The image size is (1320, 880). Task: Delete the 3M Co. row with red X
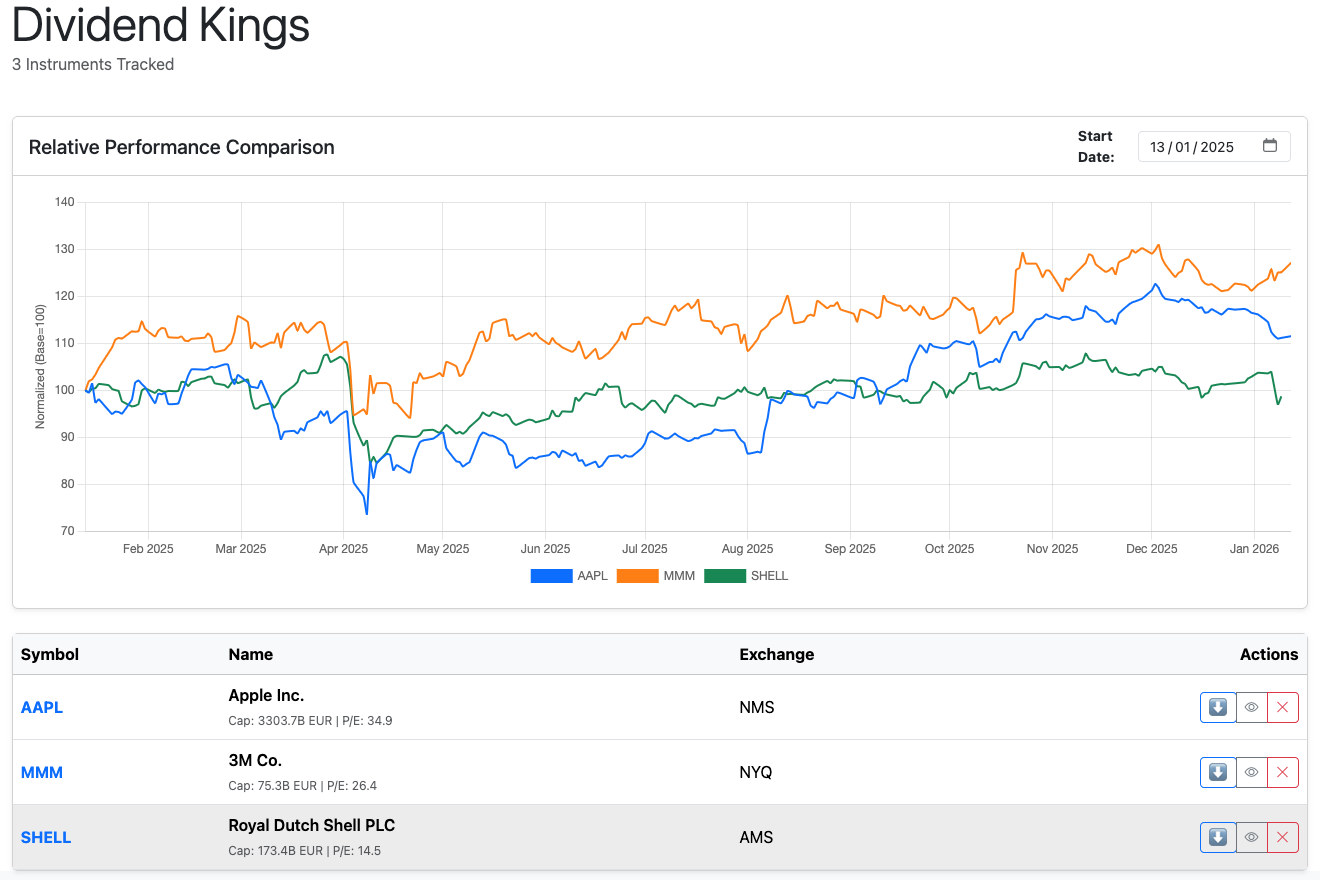tap(1283, 772)
